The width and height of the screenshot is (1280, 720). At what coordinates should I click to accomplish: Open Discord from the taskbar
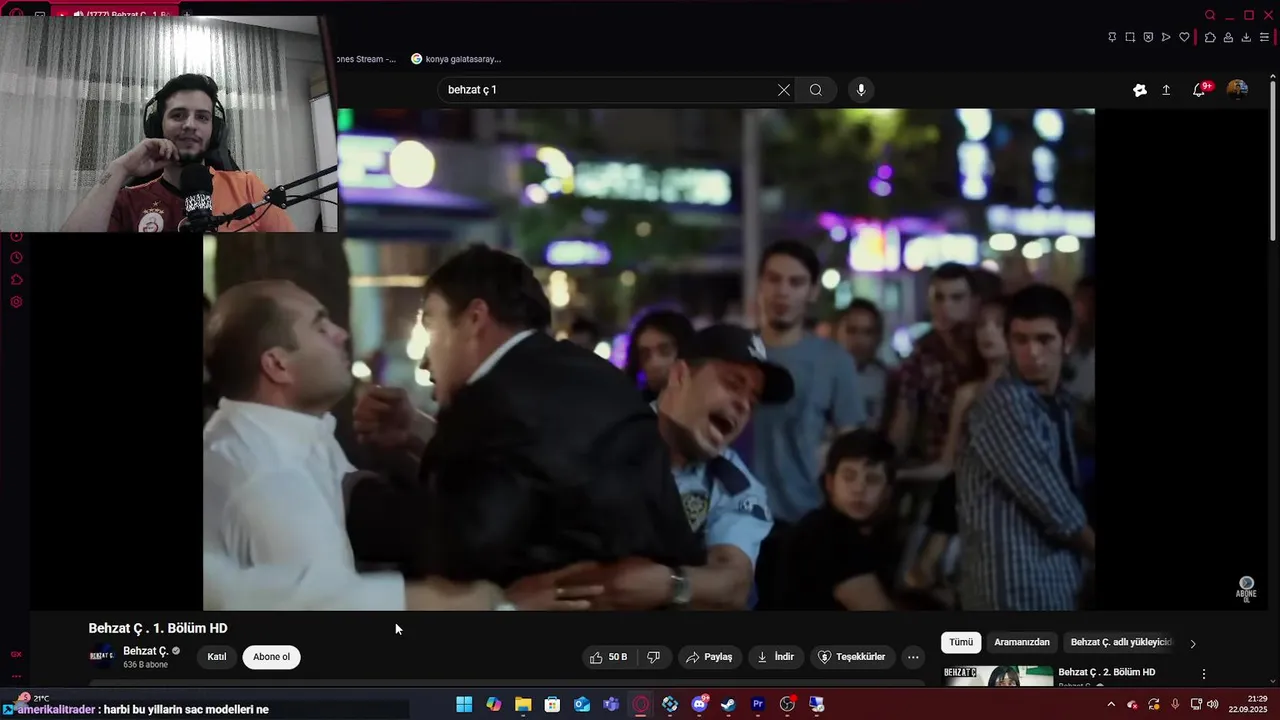click(x=700, y=704)
